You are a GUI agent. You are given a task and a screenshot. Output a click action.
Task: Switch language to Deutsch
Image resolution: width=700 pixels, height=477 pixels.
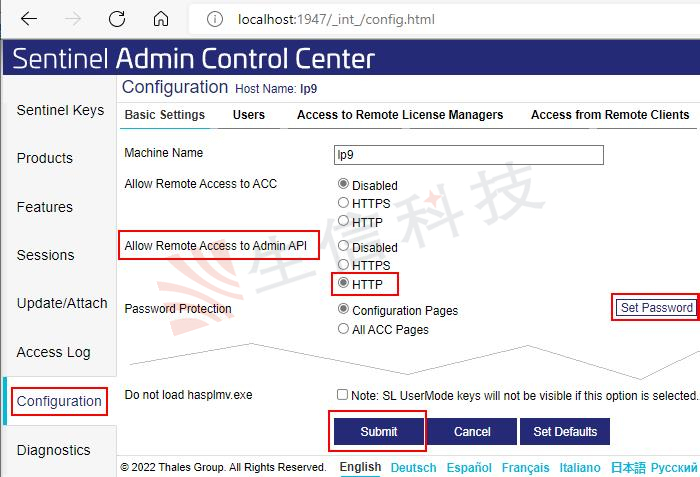point(413,468)
